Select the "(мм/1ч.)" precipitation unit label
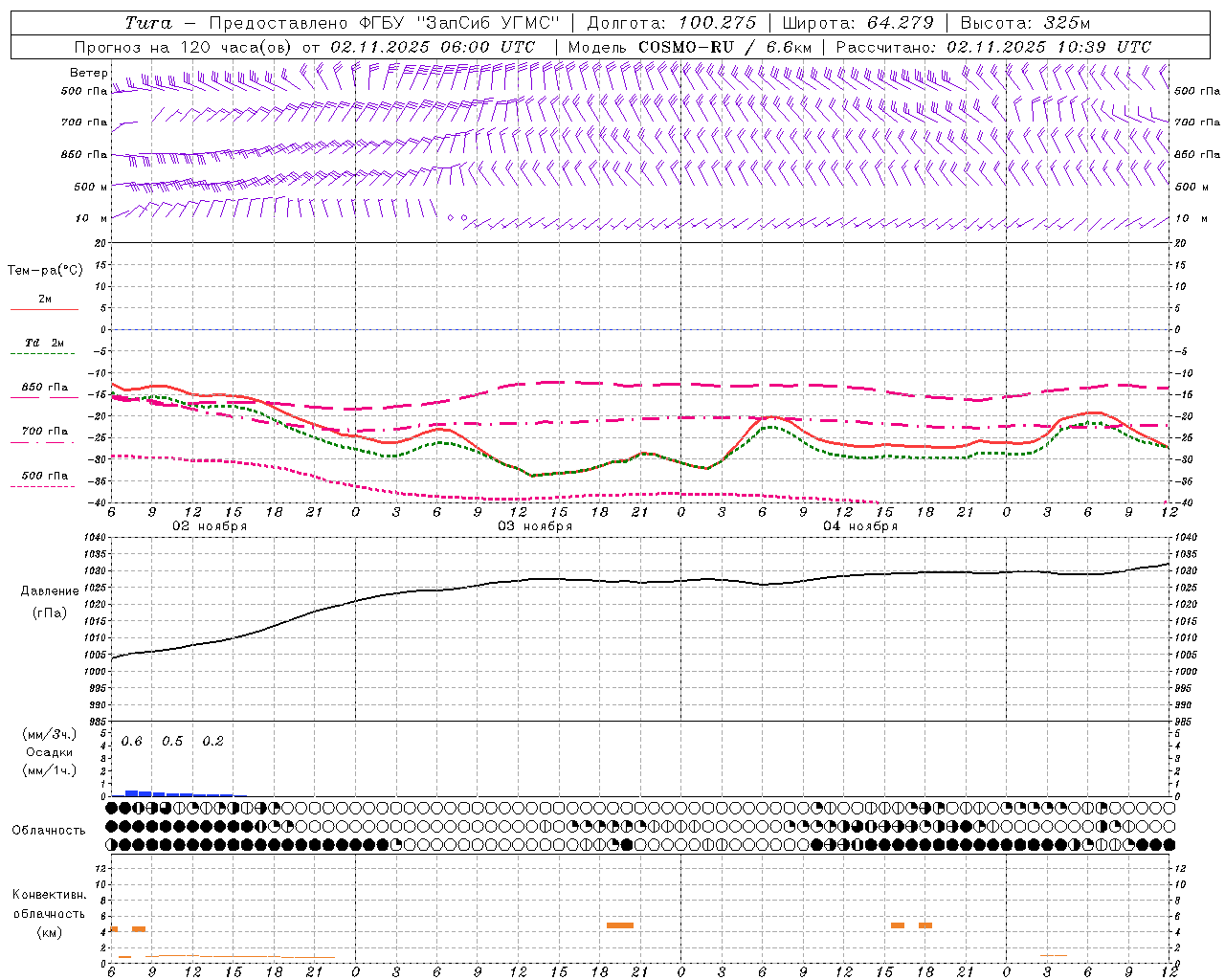The image size is (1225, 980). (50, 769)
